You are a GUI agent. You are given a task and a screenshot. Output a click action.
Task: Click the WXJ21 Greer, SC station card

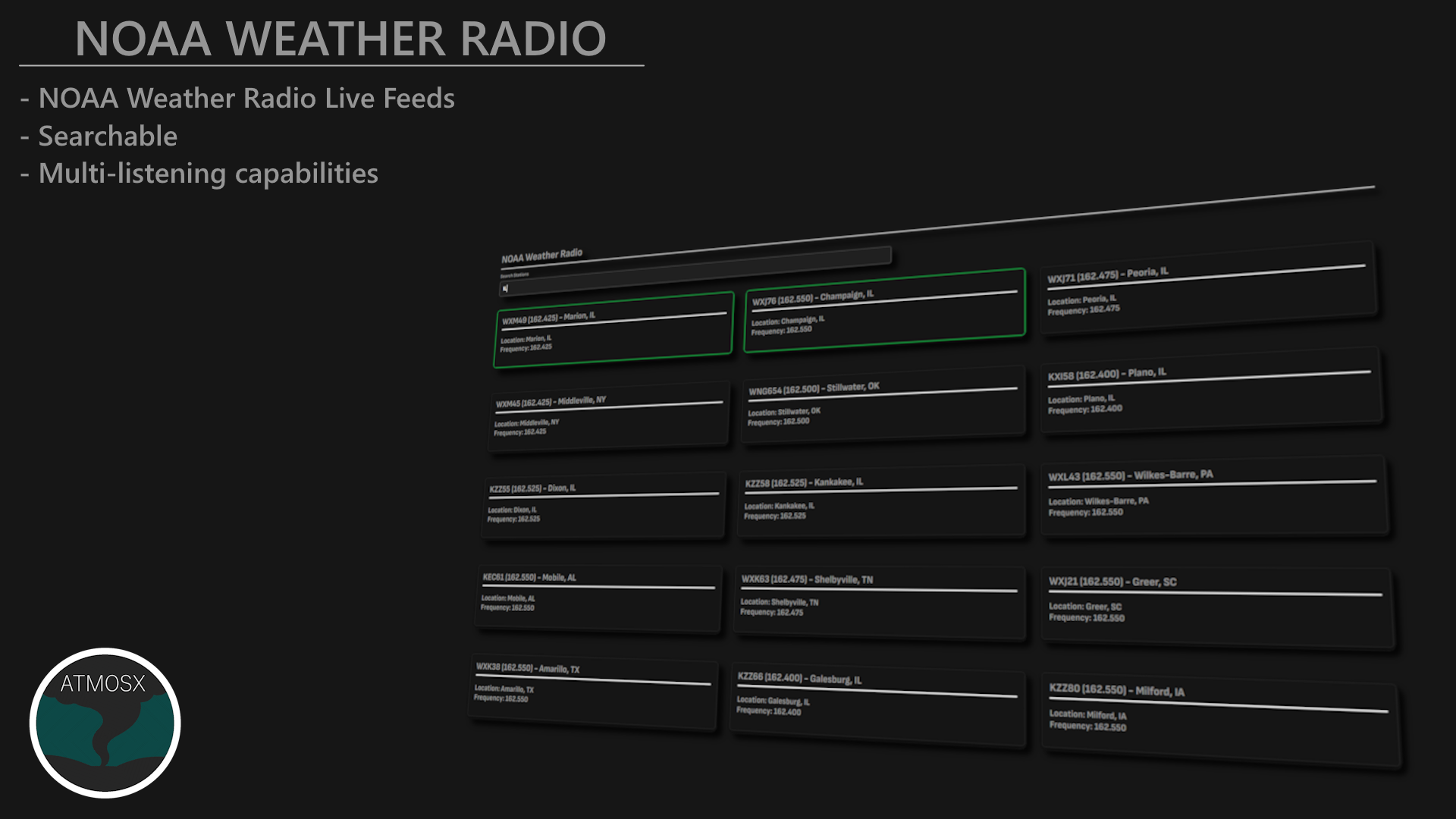[x=1217, y=607]
